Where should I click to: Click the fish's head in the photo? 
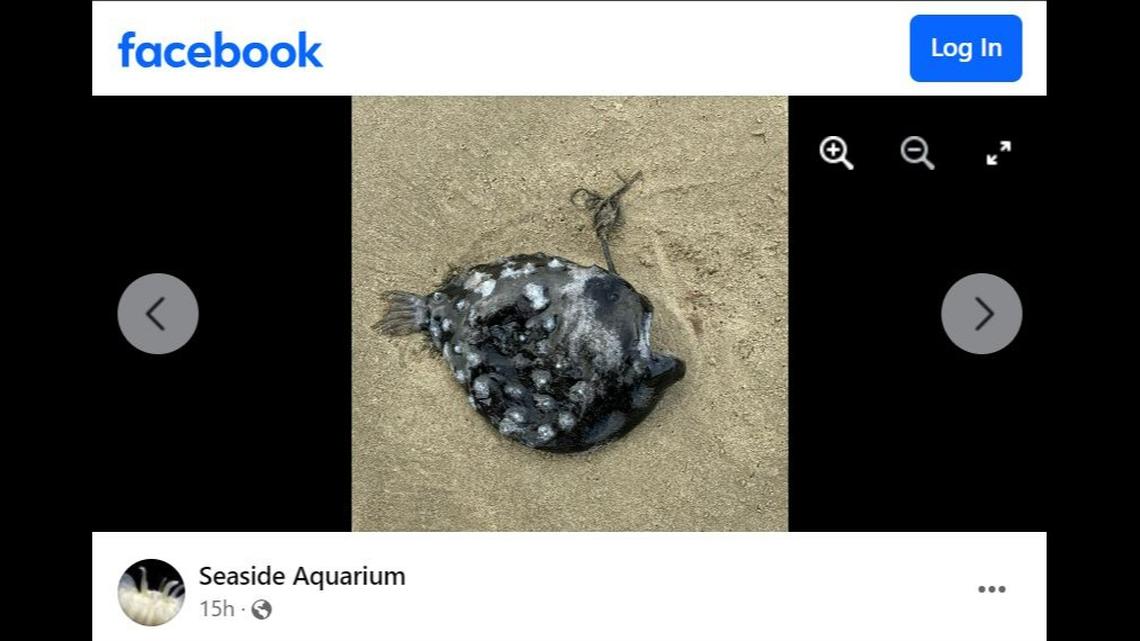coord(640,342)
